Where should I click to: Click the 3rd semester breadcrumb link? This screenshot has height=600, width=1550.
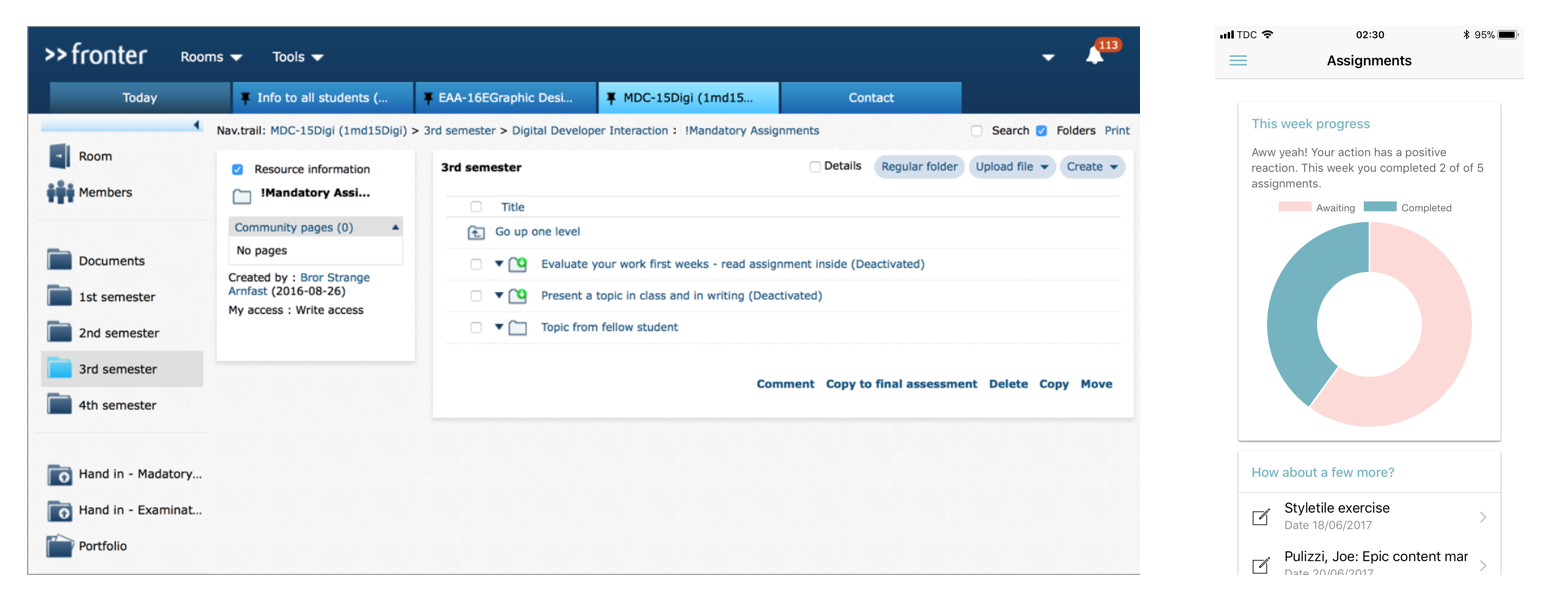click(459, 131)
